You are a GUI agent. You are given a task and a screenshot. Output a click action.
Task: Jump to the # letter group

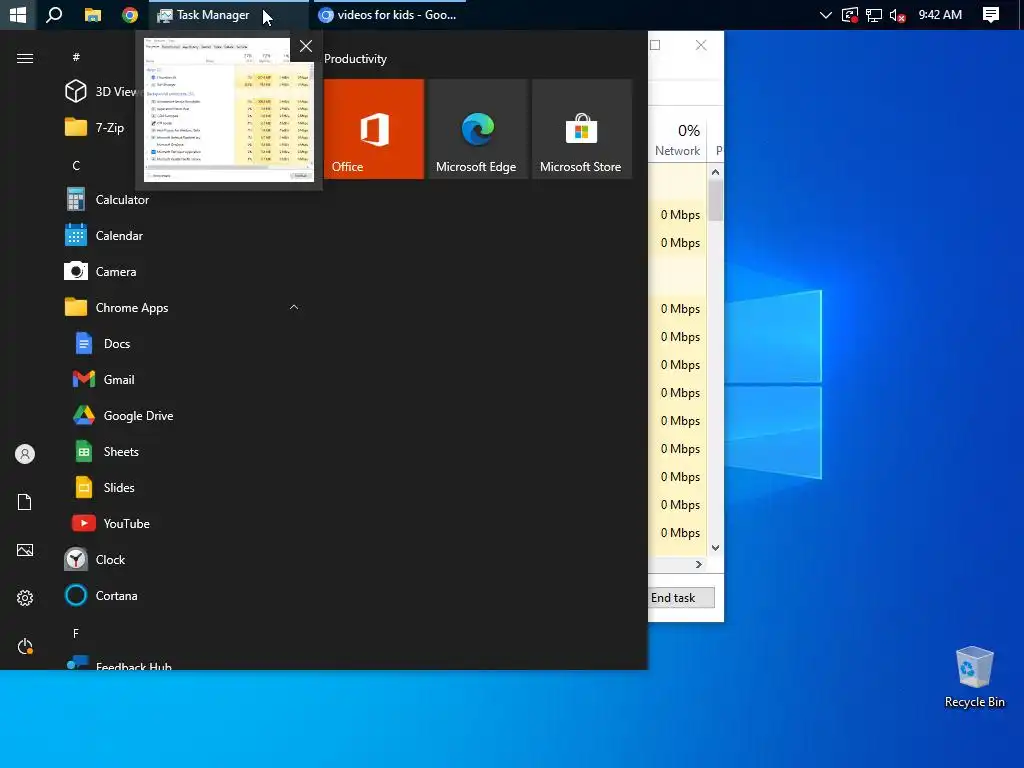point(76,57)
